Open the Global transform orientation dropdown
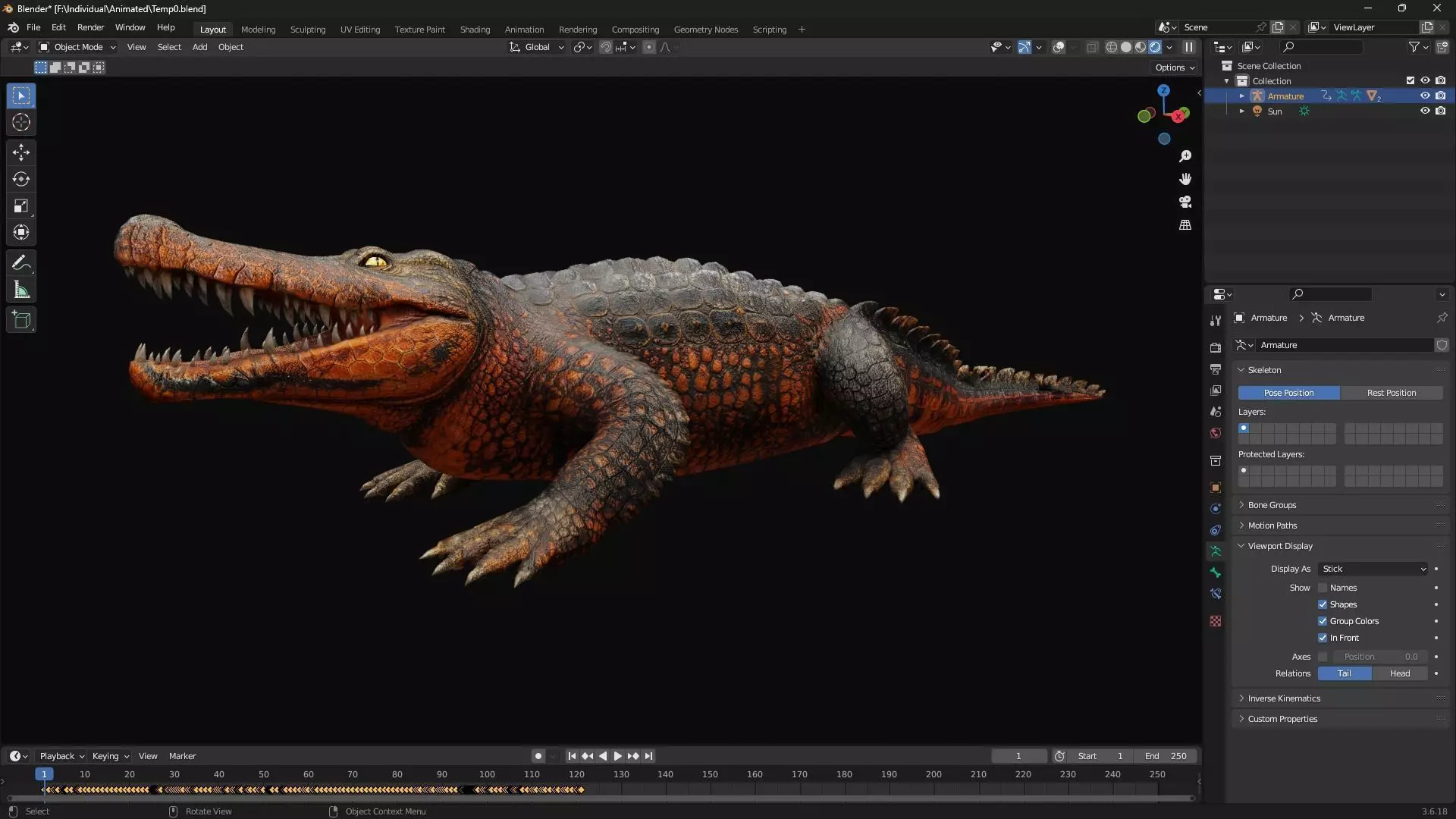 tap(537, 47)
